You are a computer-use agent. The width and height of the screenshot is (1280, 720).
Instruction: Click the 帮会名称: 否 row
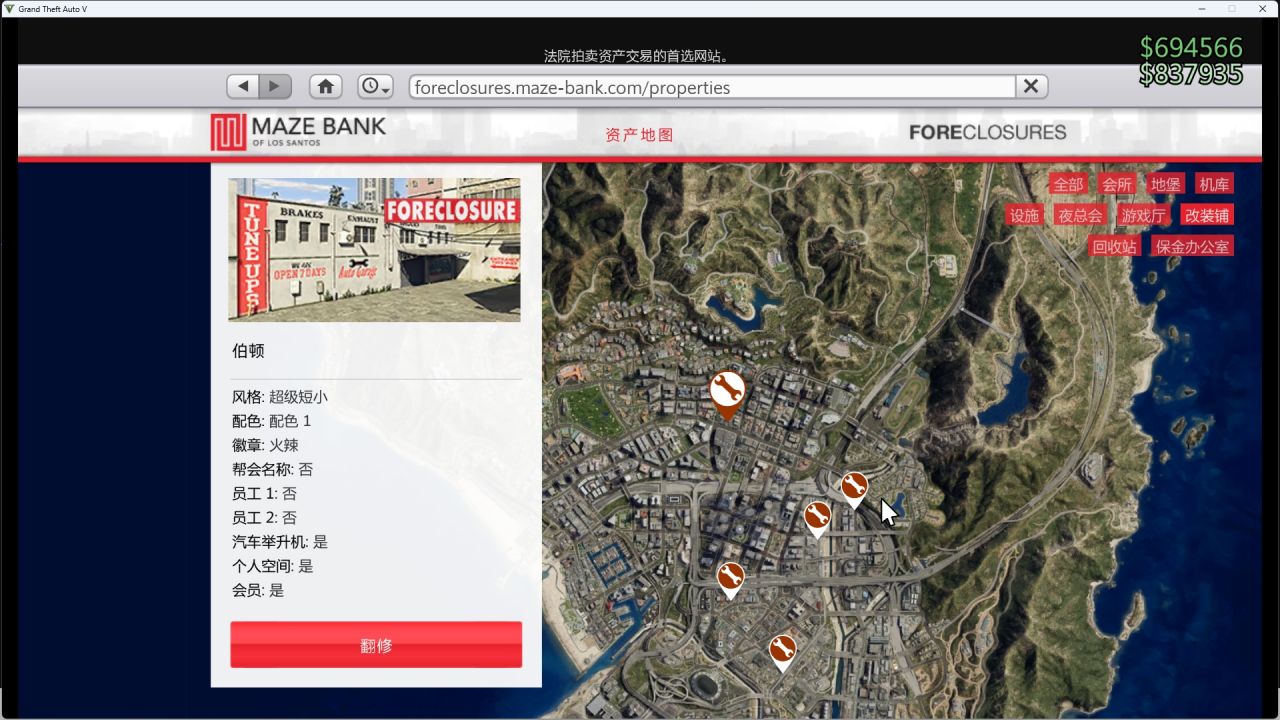[273, 469]
